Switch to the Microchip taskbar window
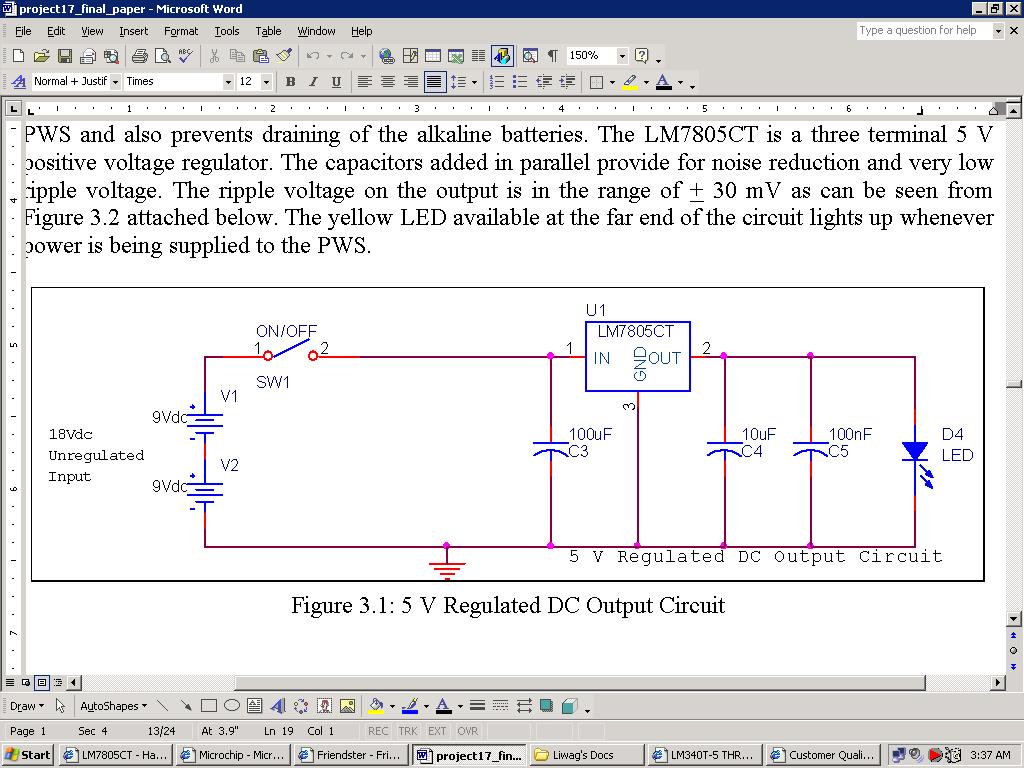The height and width of the screenshot is (768, 1024). (232, 755)
